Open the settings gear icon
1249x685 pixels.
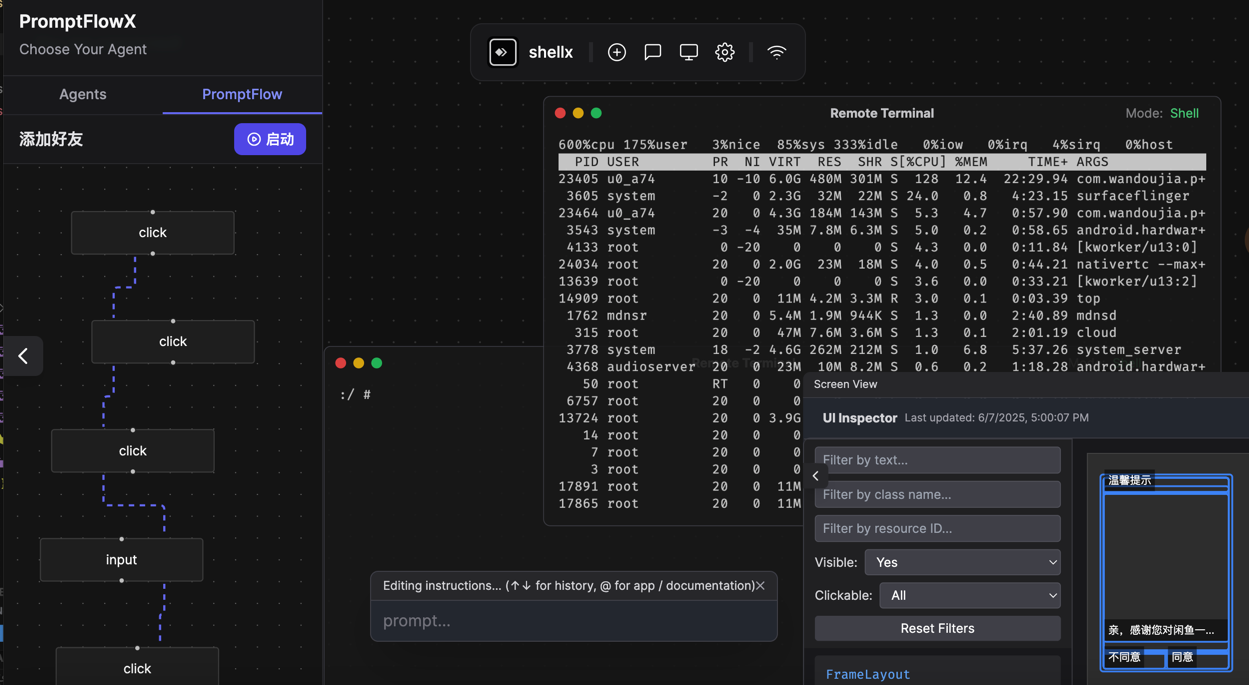click(724, 51)
